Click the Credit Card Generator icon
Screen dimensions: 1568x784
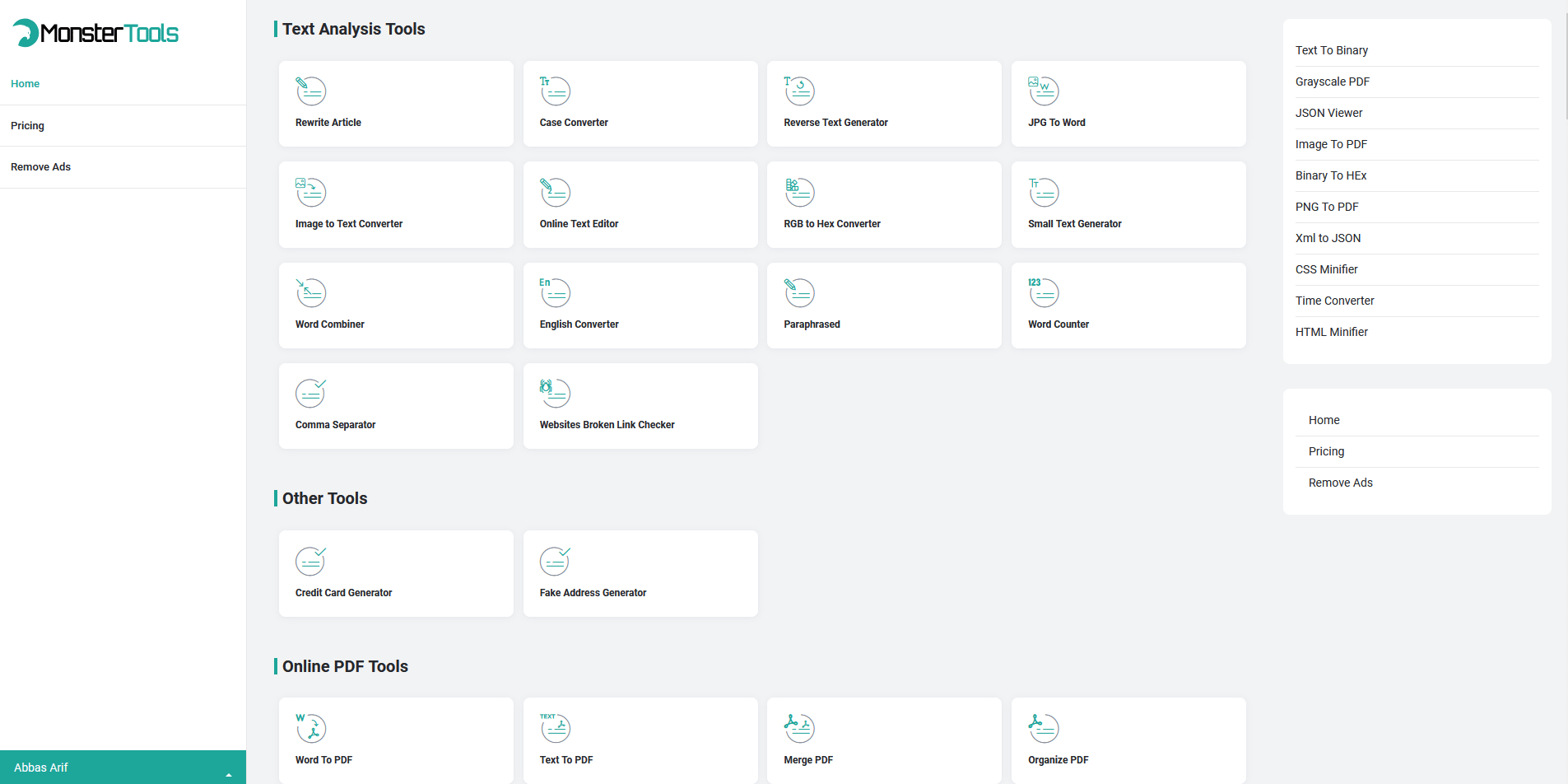click(x=310, y=561)
